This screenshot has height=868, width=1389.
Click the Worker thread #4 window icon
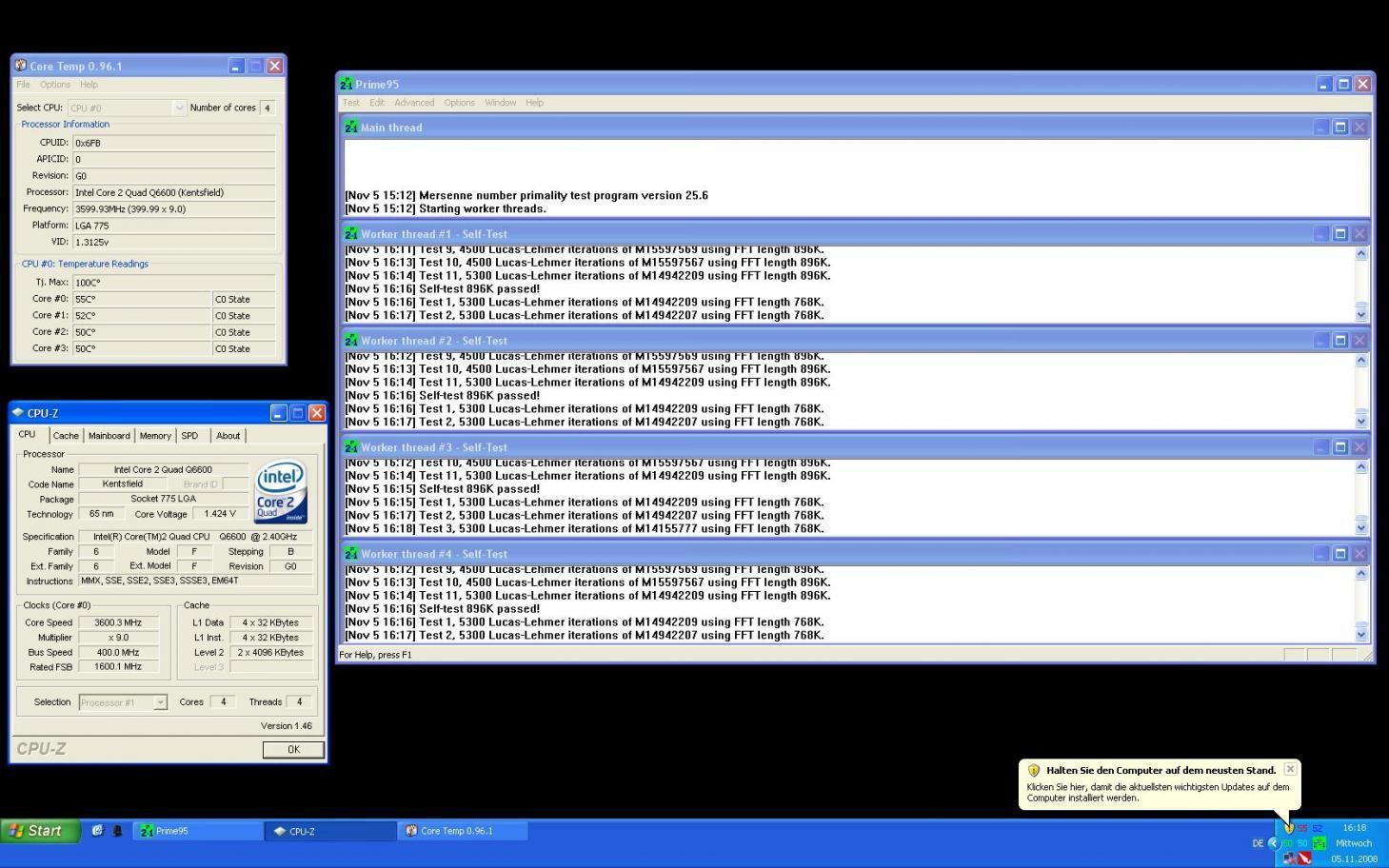click(351, 553)
